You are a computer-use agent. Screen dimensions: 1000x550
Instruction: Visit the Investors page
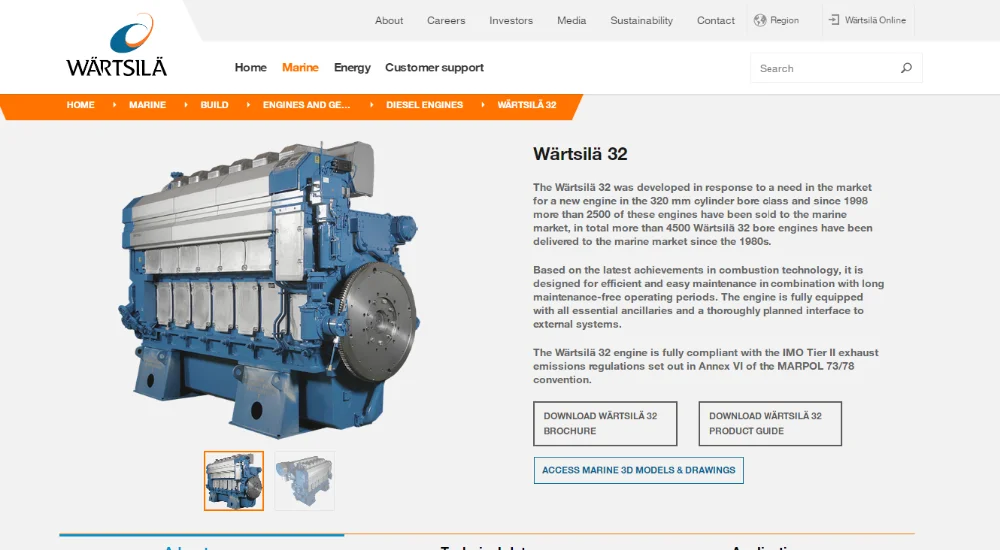coord(511,20)
